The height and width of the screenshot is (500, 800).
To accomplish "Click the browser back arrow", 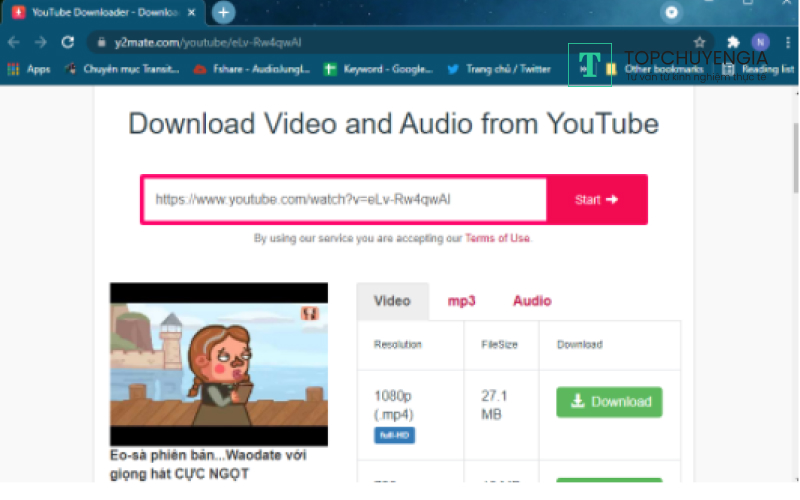I will click(x=13, y=42).
